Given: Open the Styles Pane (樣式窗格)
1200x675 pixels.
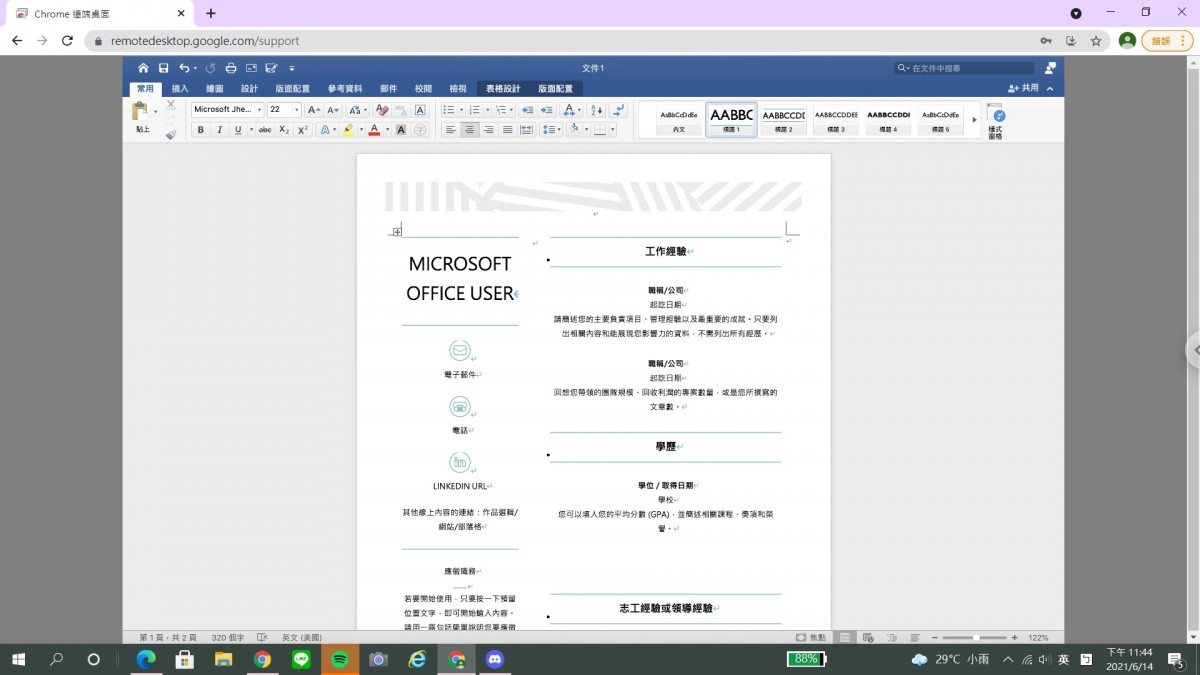Looking at the screenshot, I should tap(995, 121).
